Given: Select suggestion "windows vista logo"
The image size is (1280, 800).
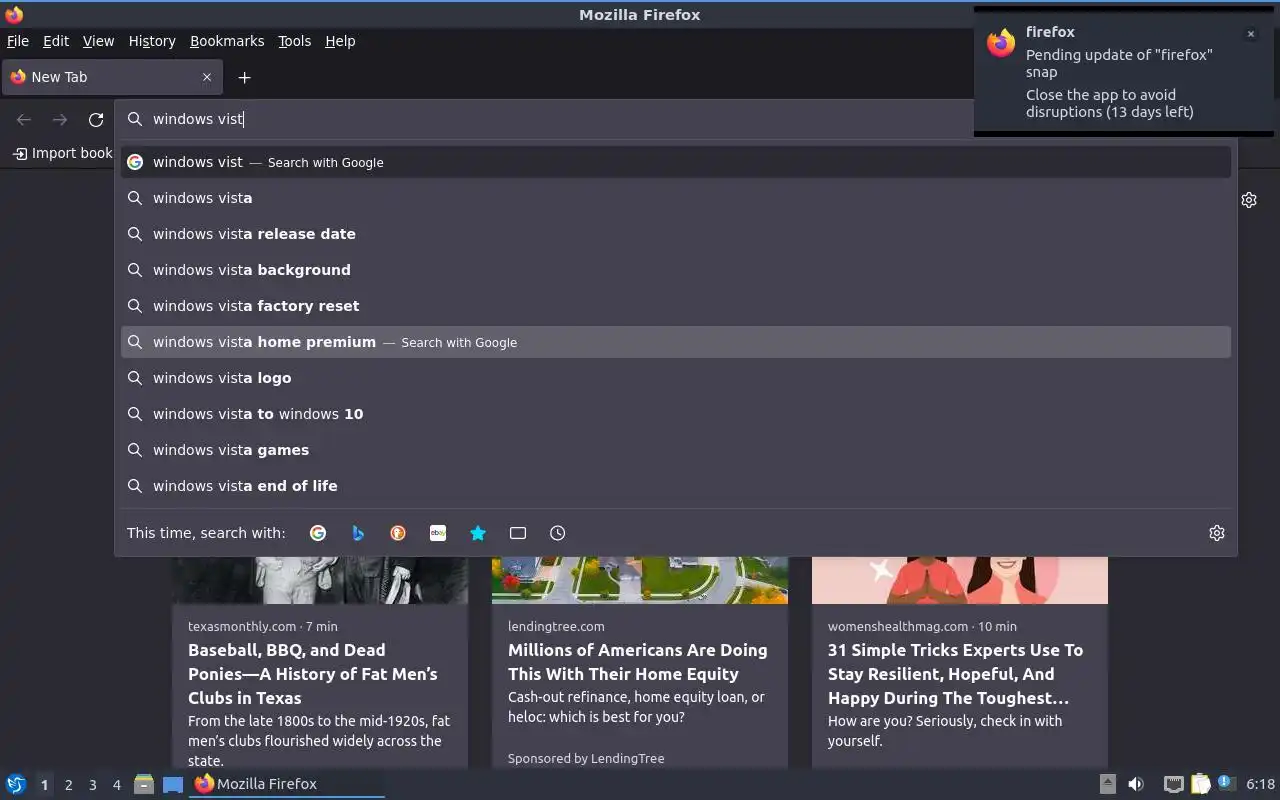Looking at the screenshot, I should point(676,378).
